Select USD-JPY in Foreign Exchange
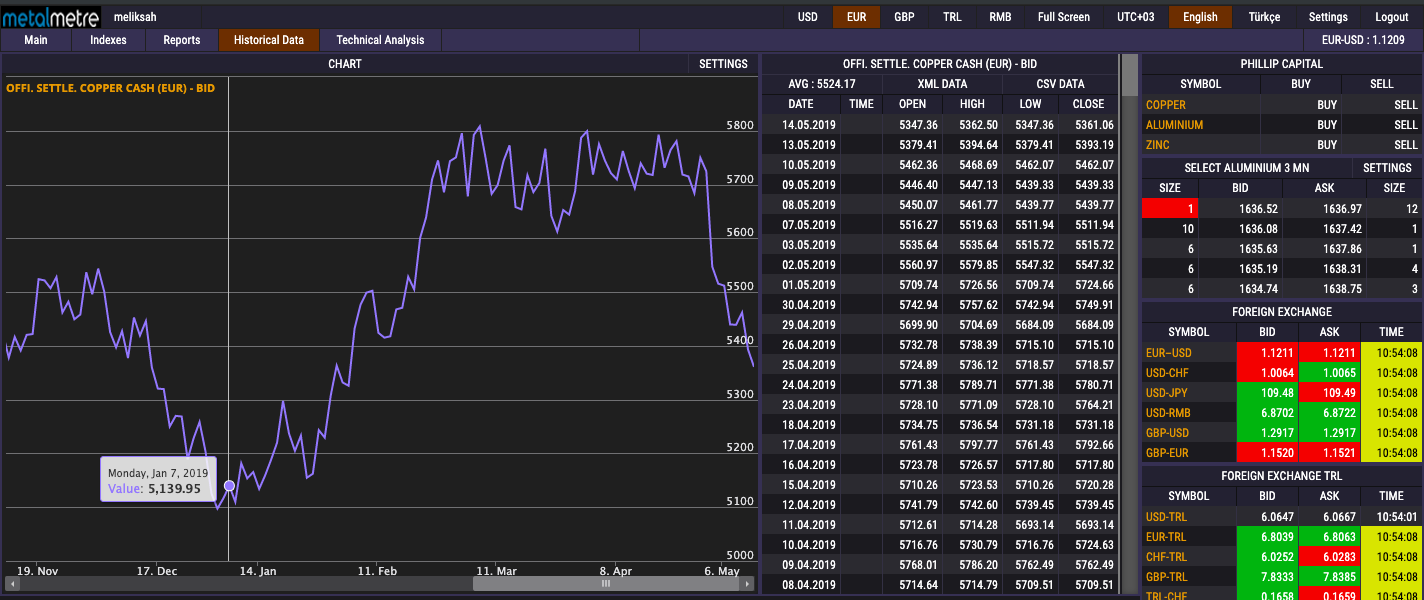Screen dimensions: 1424x600 pos(1167,393)
